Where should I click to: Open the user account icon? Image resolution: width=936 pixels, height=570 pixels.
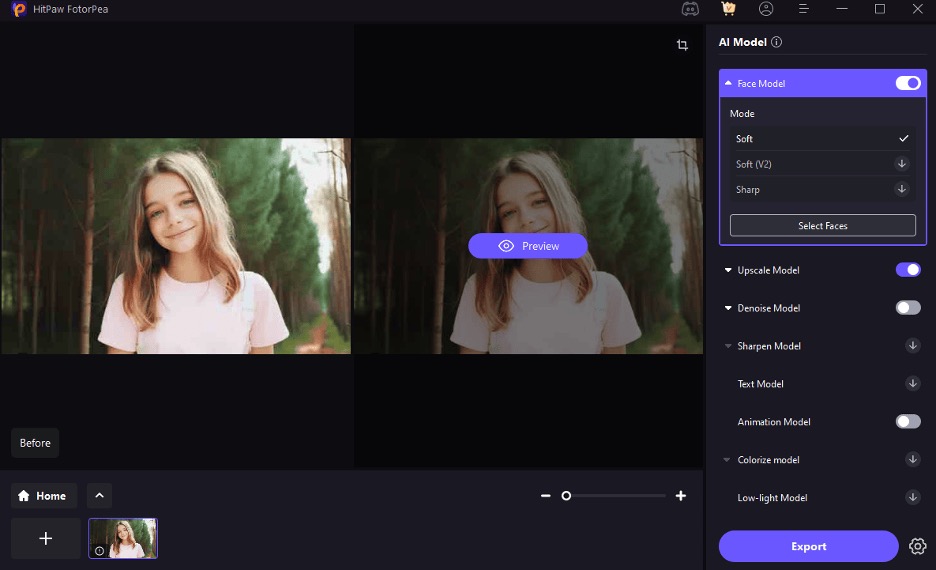[766, 9]
